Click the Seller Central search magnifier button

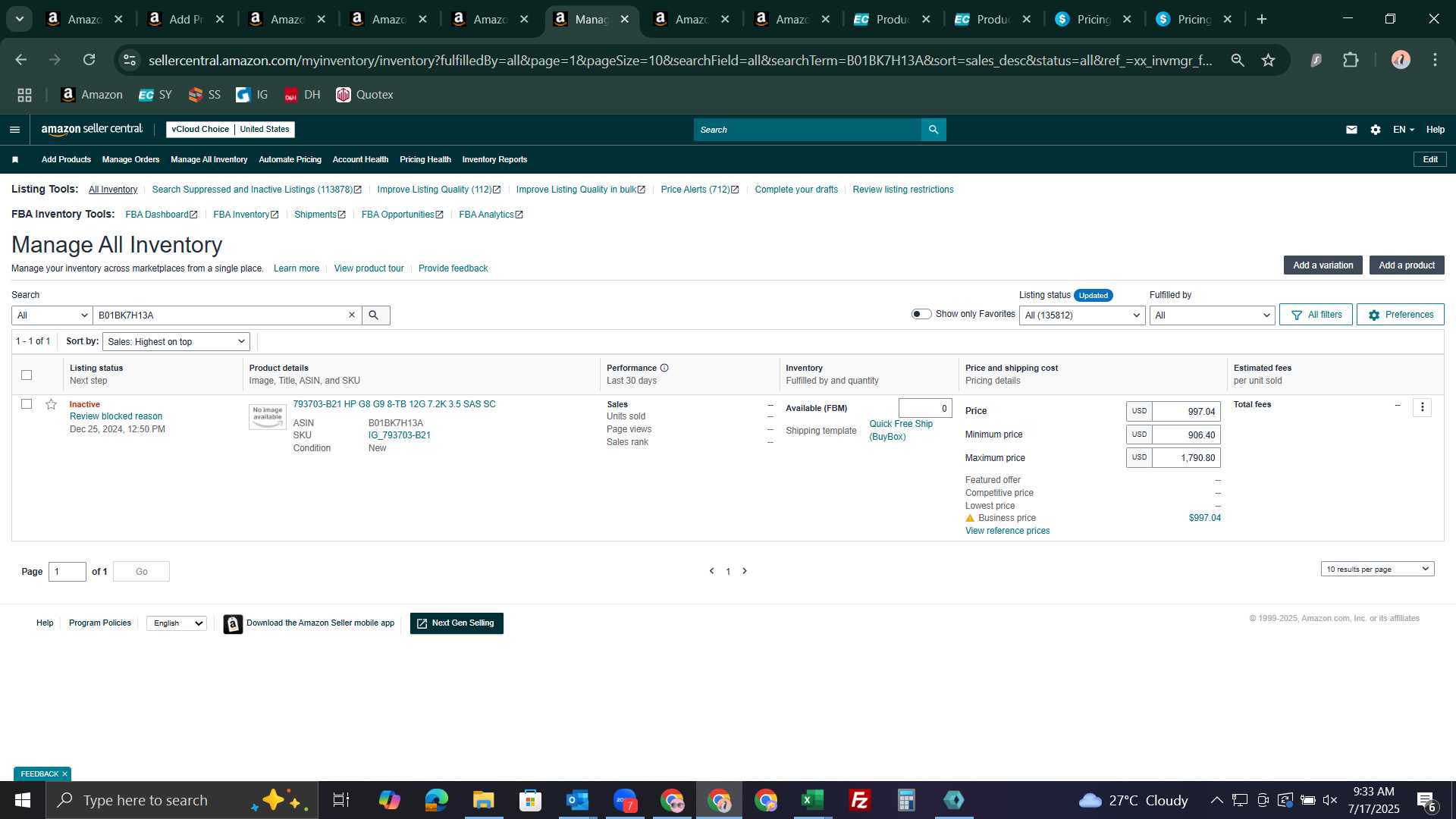[934, 130]
